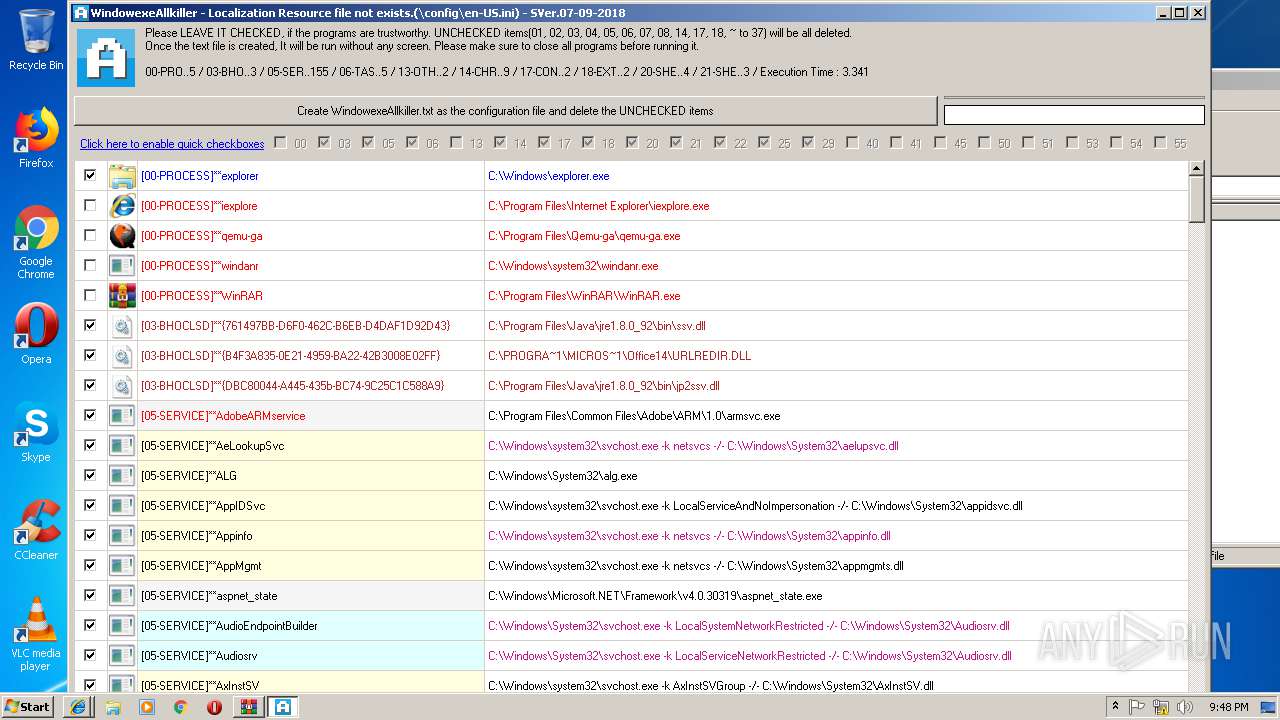1280x720 pixels.
Task: Select the [05-SERVICE]**AxInstSV entry text
Action: [x=200, y=686]
